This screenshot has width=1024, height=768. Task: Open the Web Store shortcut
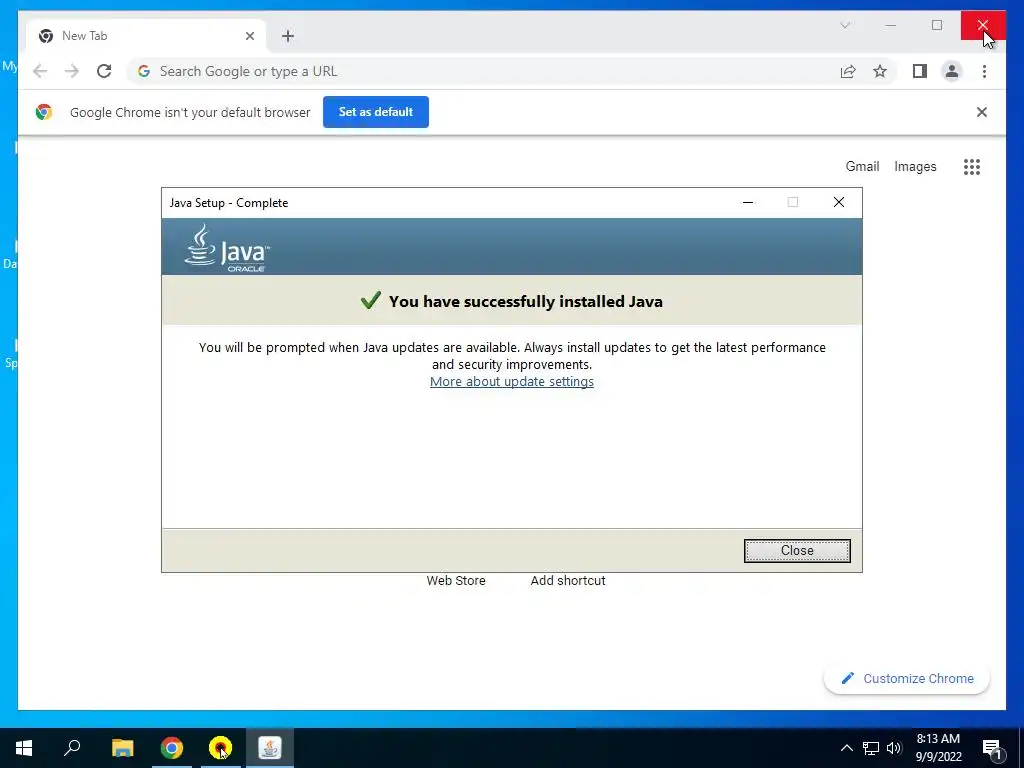tap(456, 581)
